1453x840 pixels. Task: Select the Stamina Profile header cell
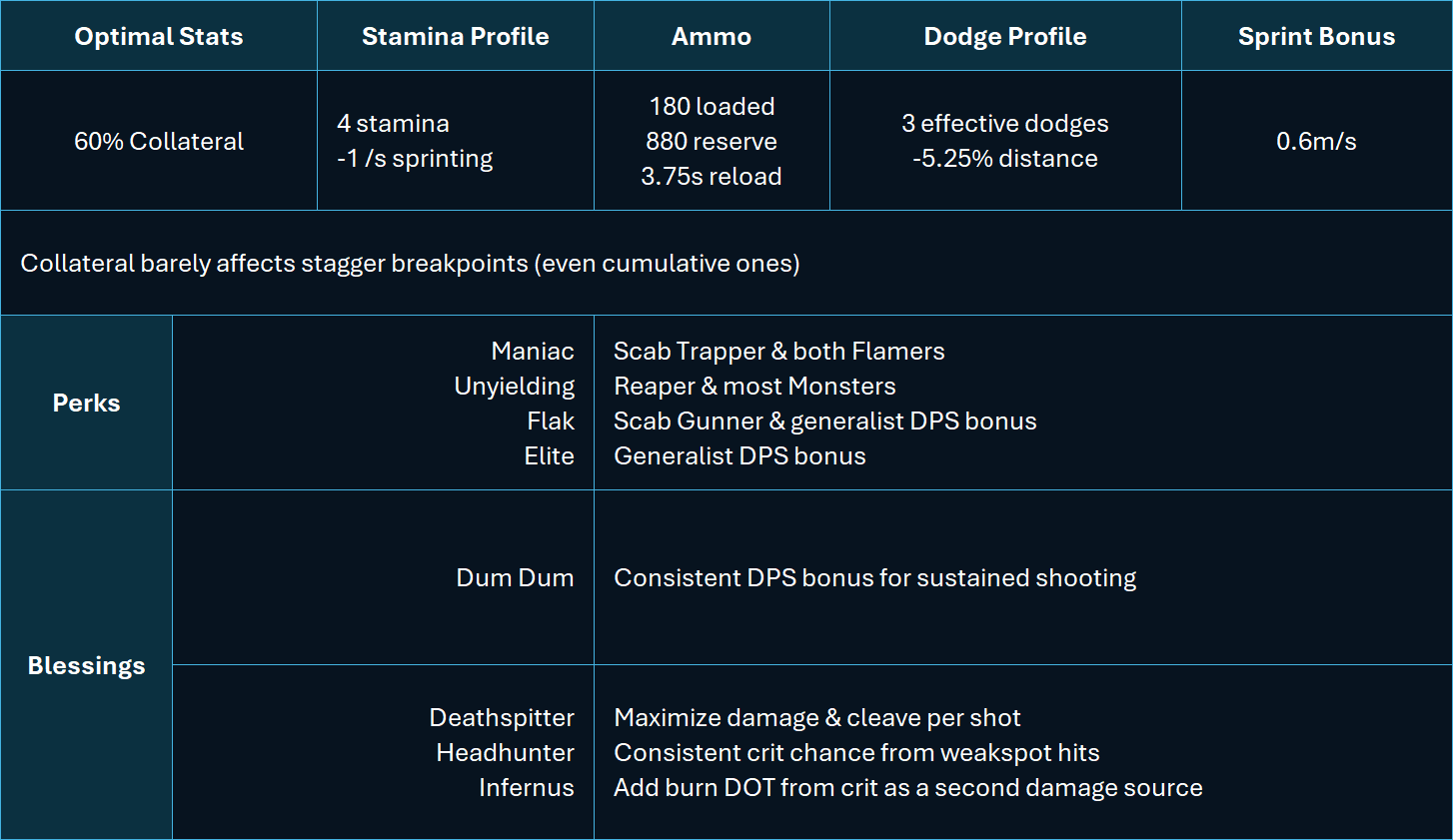point(456,36)
